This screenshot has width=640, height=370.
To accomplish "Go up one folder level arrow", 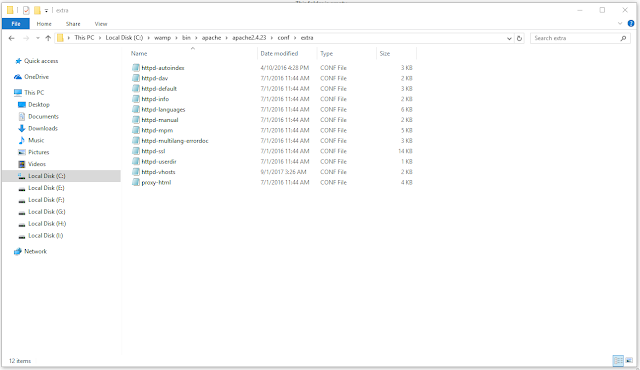I will coord(48,38).
